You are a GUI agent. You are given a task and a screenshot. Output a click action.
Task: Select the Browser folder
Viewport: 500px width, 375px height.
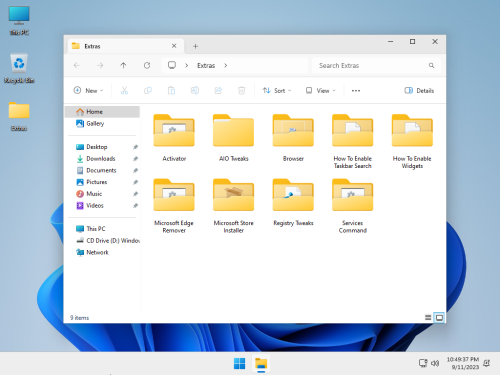[x=293, y=138]
